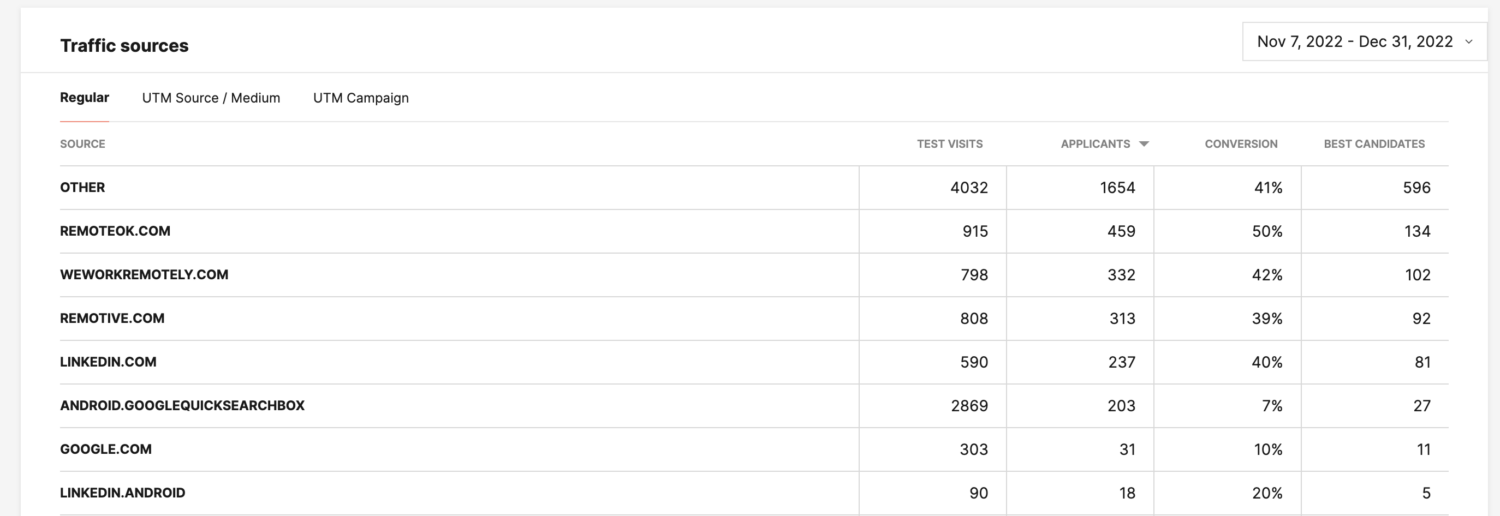Viewport: 1500px width, 516px height.
Task: Sort by Best Candidates column
Action: point(1374,144)
